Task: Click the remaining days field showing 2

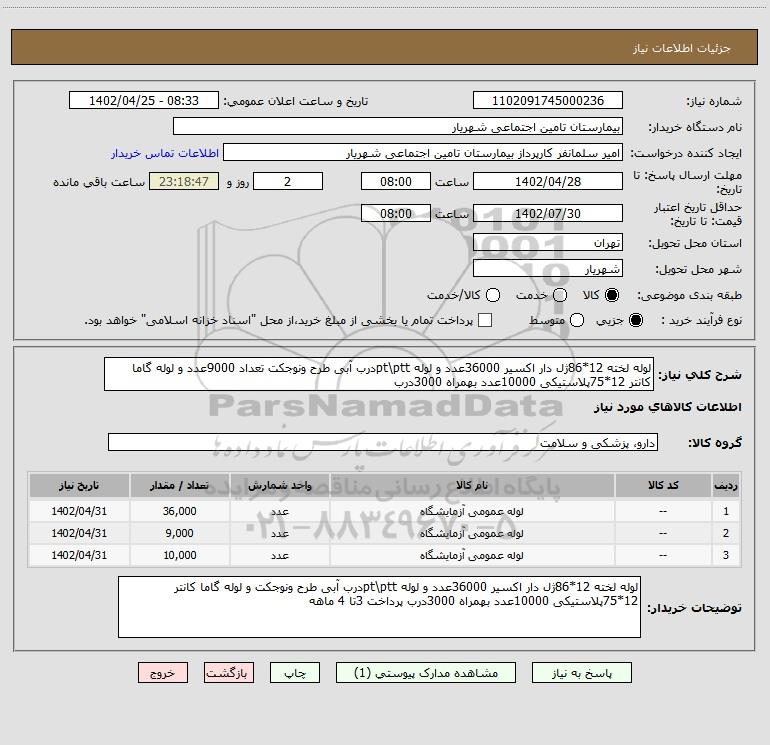Action: pyautogui.click(x=288, y=181)
